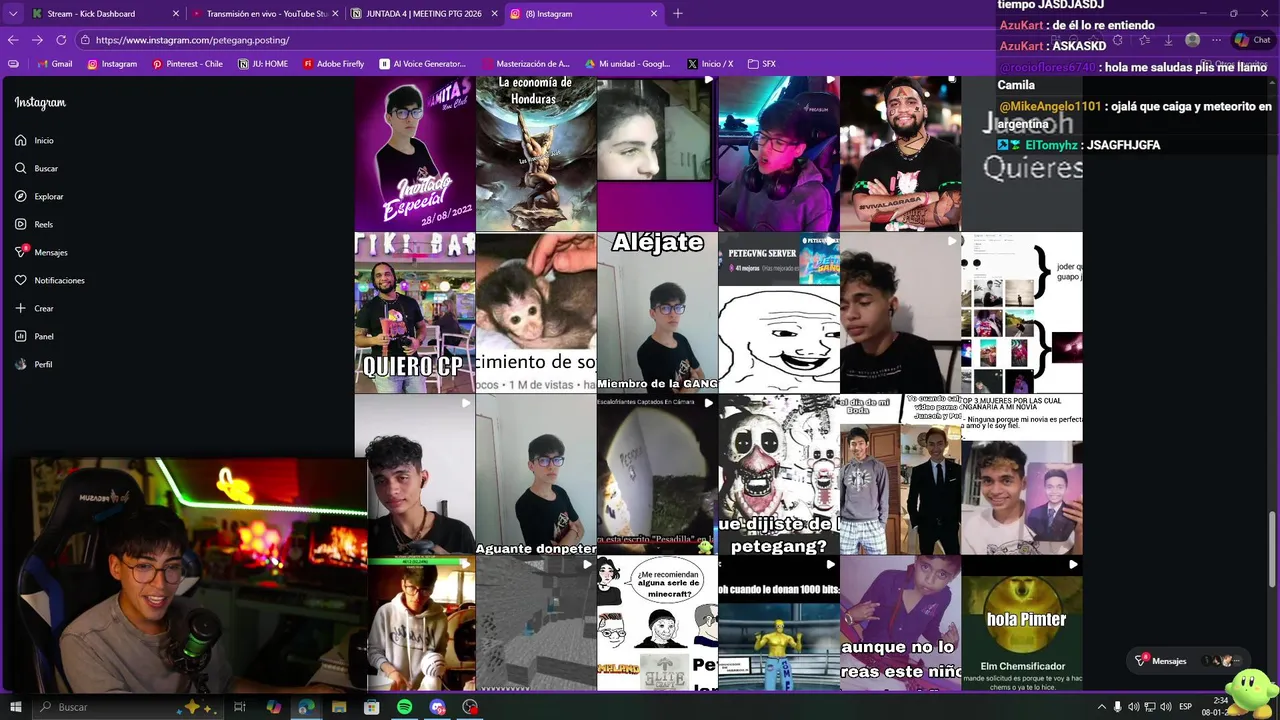Open Pinterest - Chile bookmark
1280x720 pixels.
[x=187, y=64]
